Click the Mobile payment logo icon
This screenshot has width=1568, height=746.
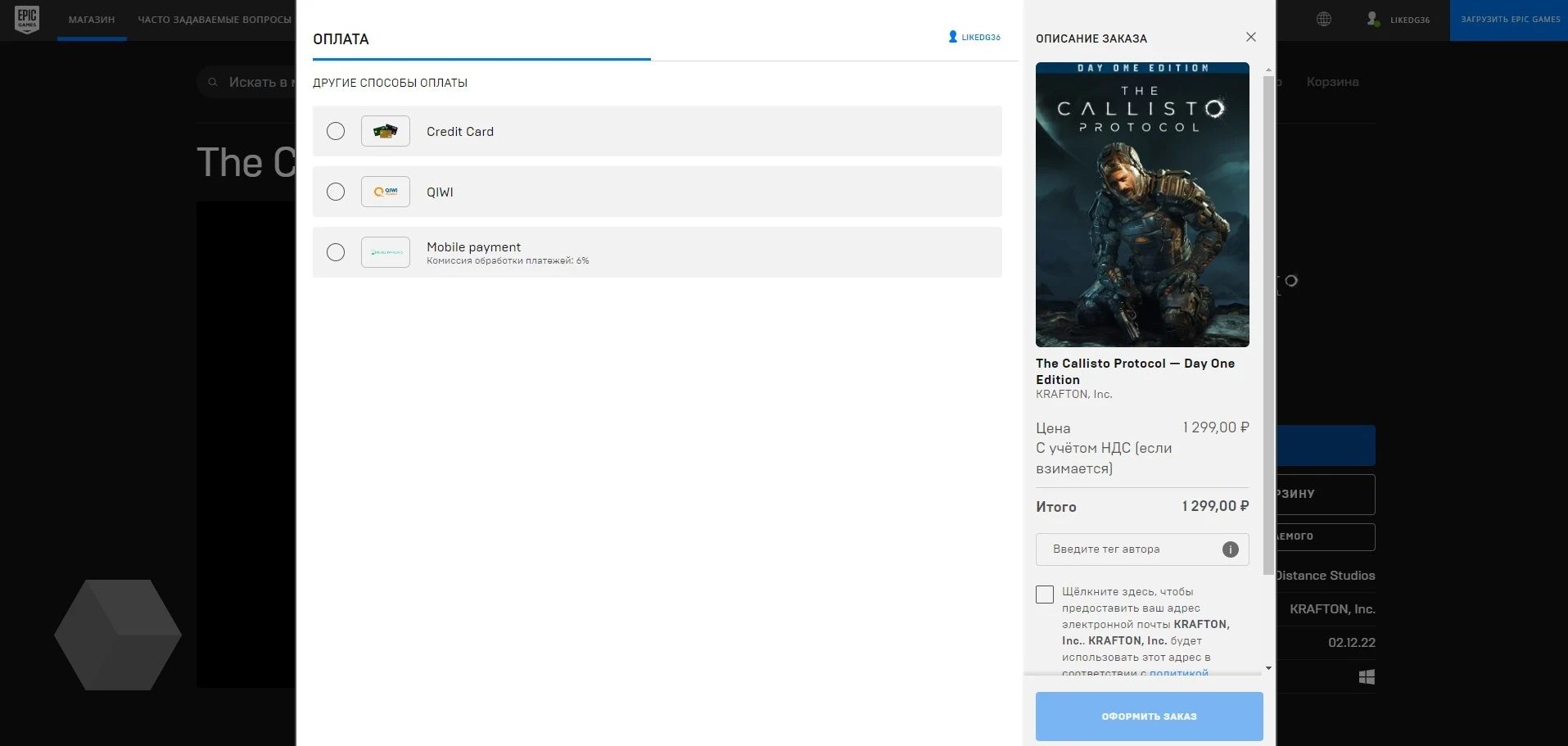point(386,252)
